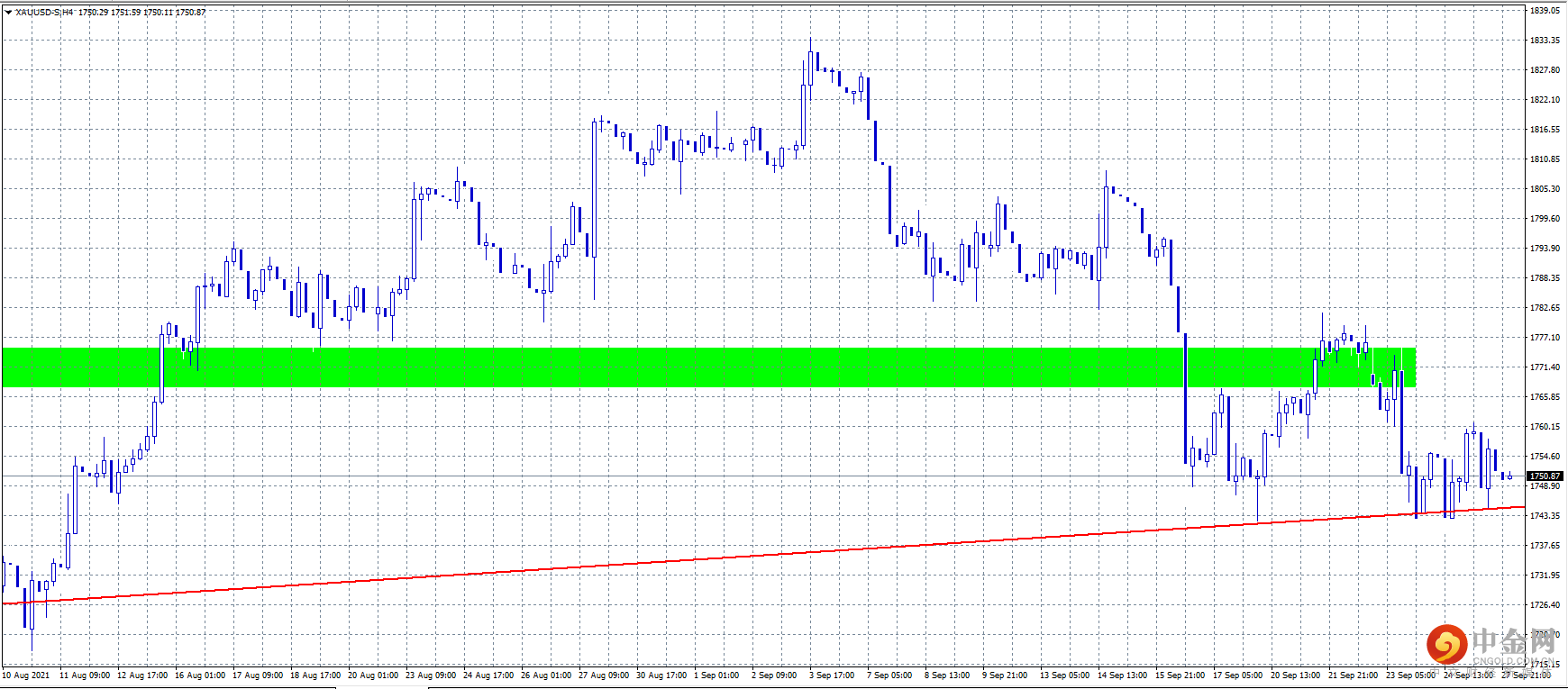The image size is (1568, 689).
Task: Click the 1782.65 price level label
Action: click(1545, 308)
